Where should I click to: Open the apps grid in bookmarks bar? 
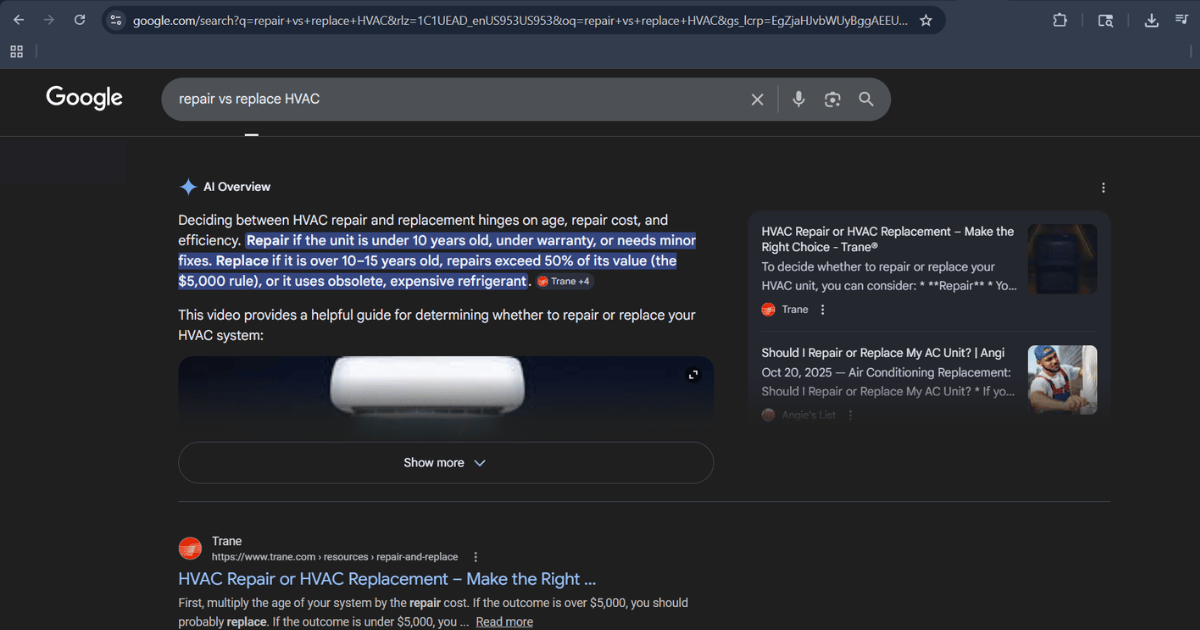point(17,51)
